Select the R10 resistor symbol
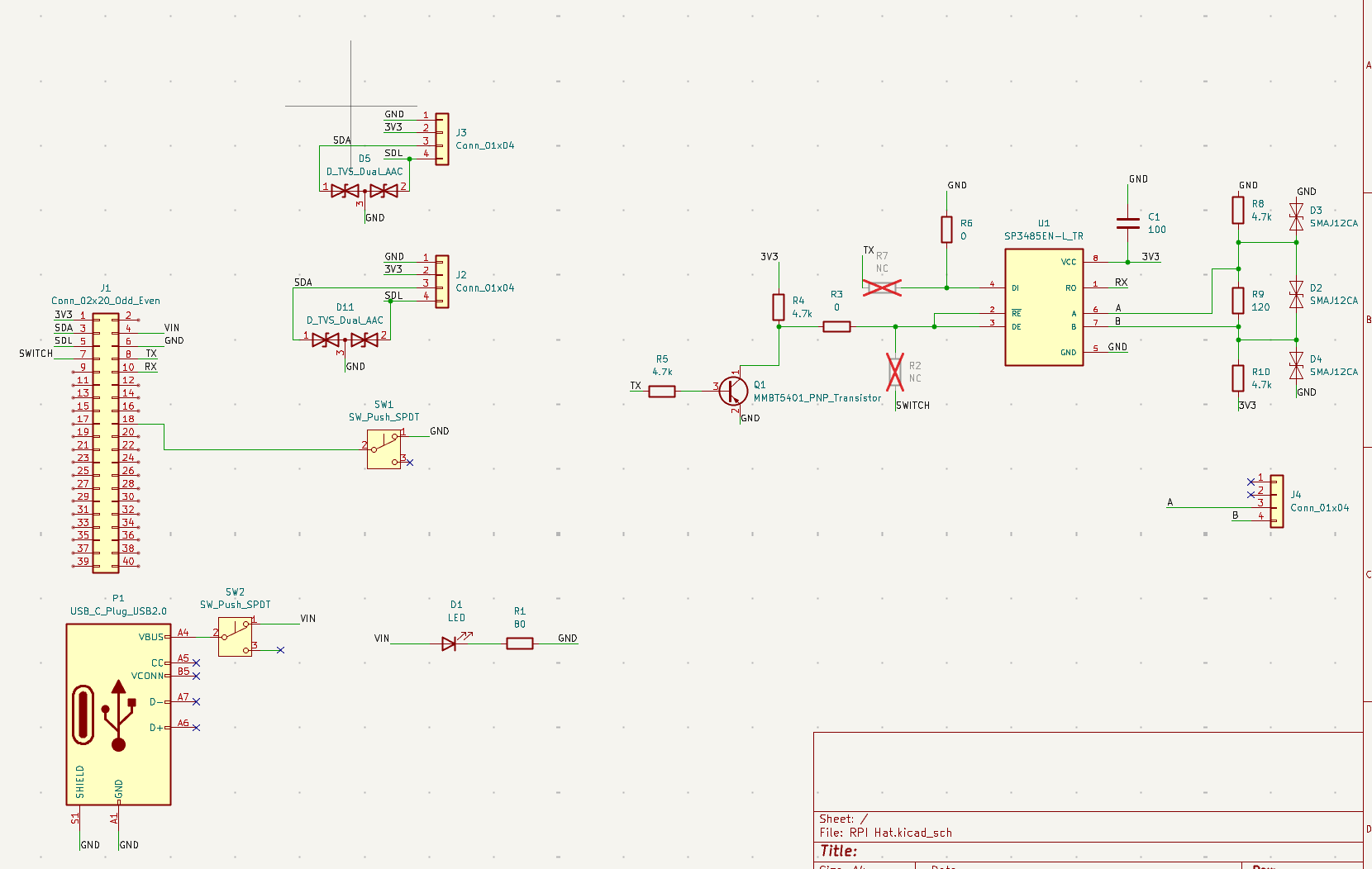The height and width of the screenshot is (869, 1372). click(x=1238, y=378)
